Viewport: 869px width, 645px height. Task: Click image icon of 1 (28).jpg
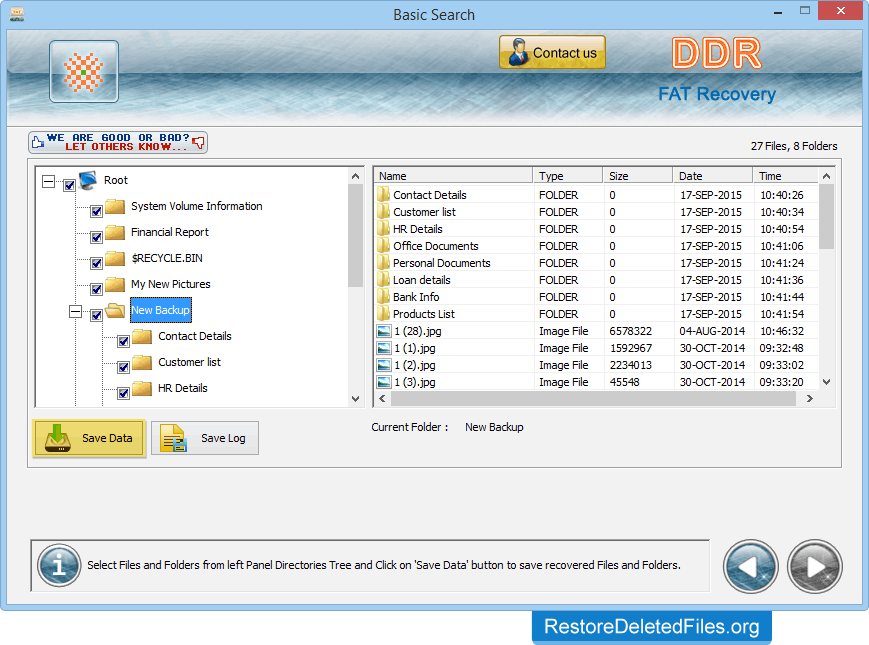tap(384, 331)
